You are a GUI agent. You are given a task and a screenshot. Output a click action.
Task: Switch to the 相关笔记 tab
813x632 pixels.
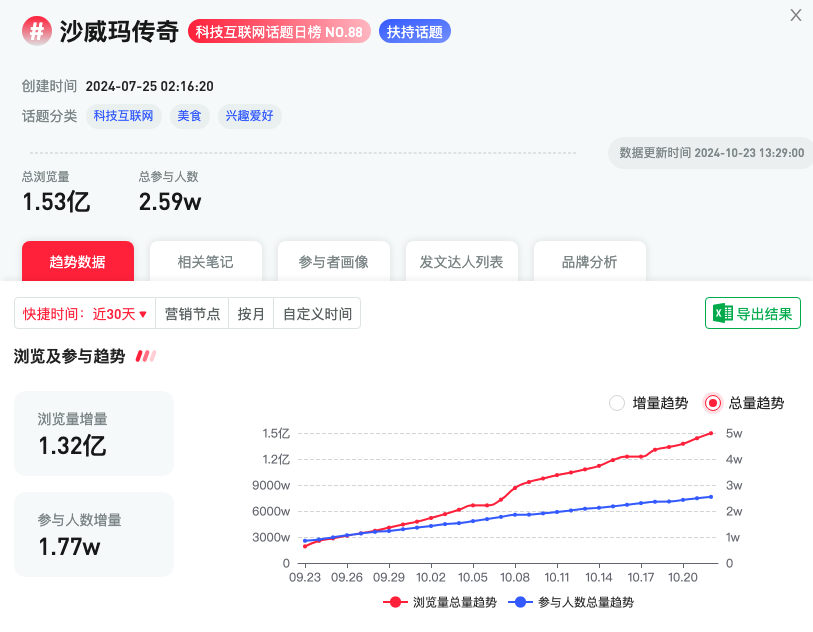(205, 261)
